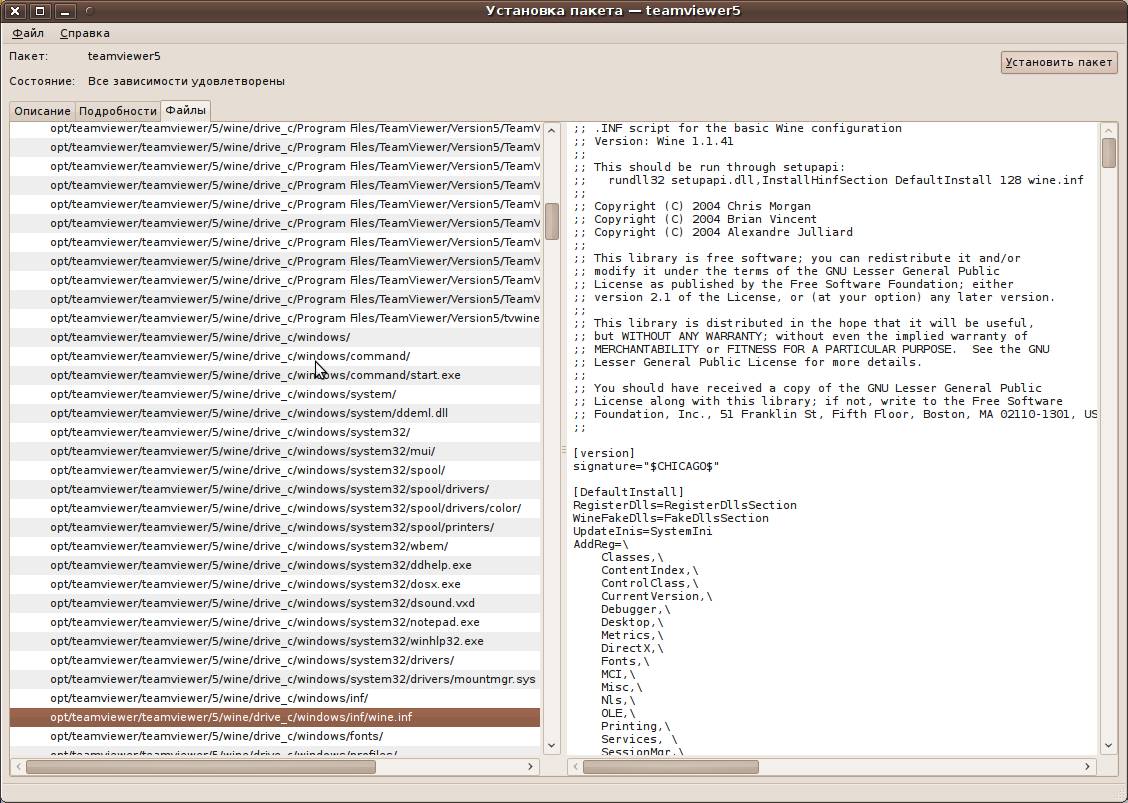Viewport: 1128px width, 803px height.
Task: Maximize the installer window
Action: coord(40,11)
